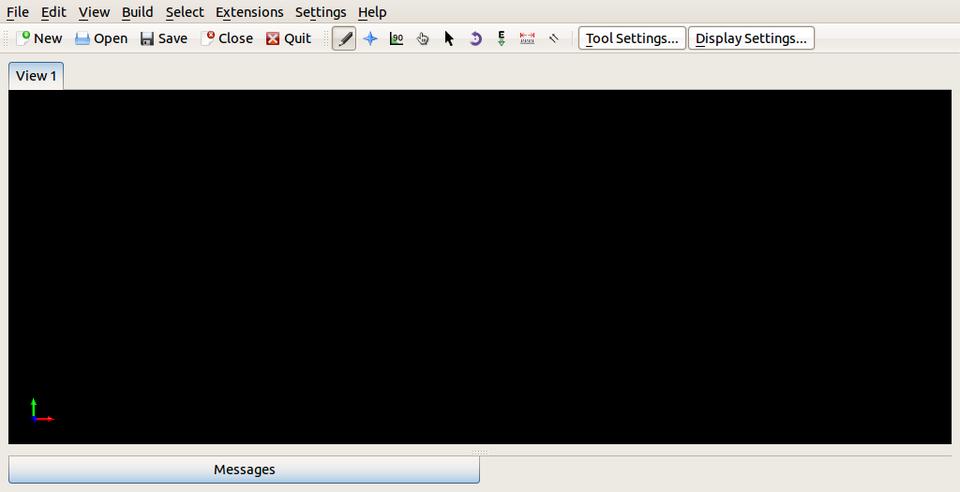The image size is (960, 492).
Task: Click the XYZ axes indicator in viewport
Action: pyautogui.click(x=42, y=410)
